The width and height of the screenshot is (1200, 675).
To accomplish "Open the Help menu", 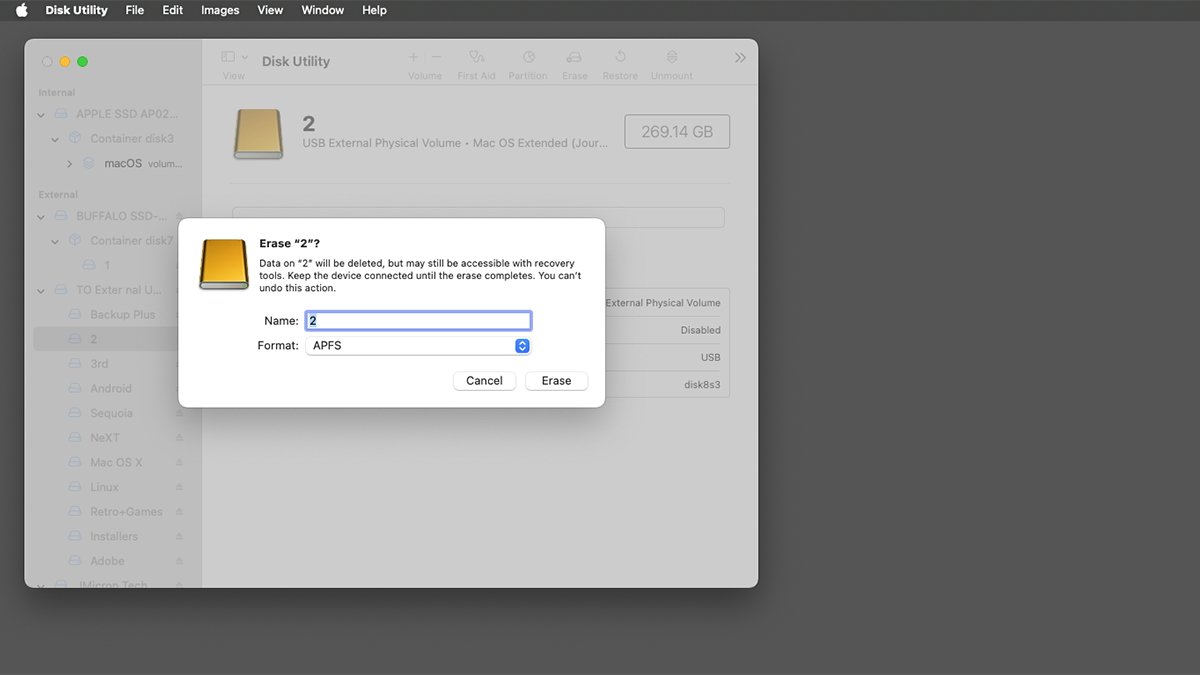I will 374,10.
